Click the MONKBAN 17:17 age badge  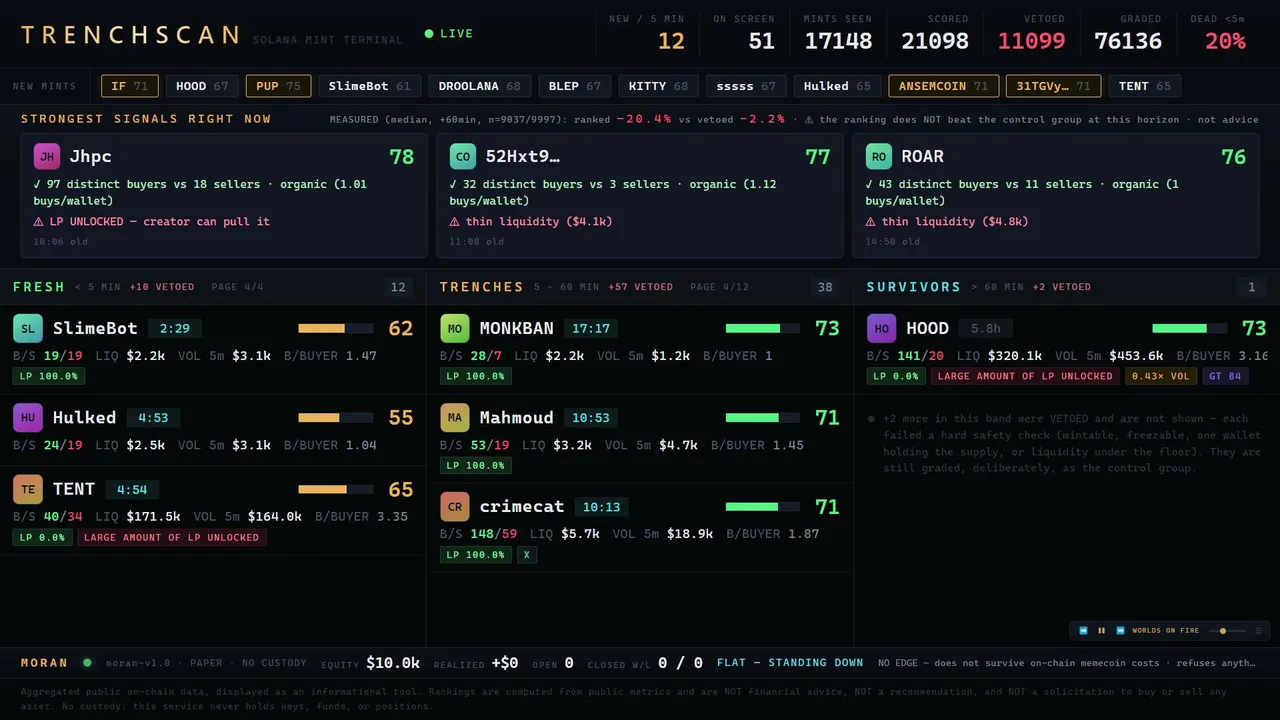pyautogui.click(x=591, y=328)
